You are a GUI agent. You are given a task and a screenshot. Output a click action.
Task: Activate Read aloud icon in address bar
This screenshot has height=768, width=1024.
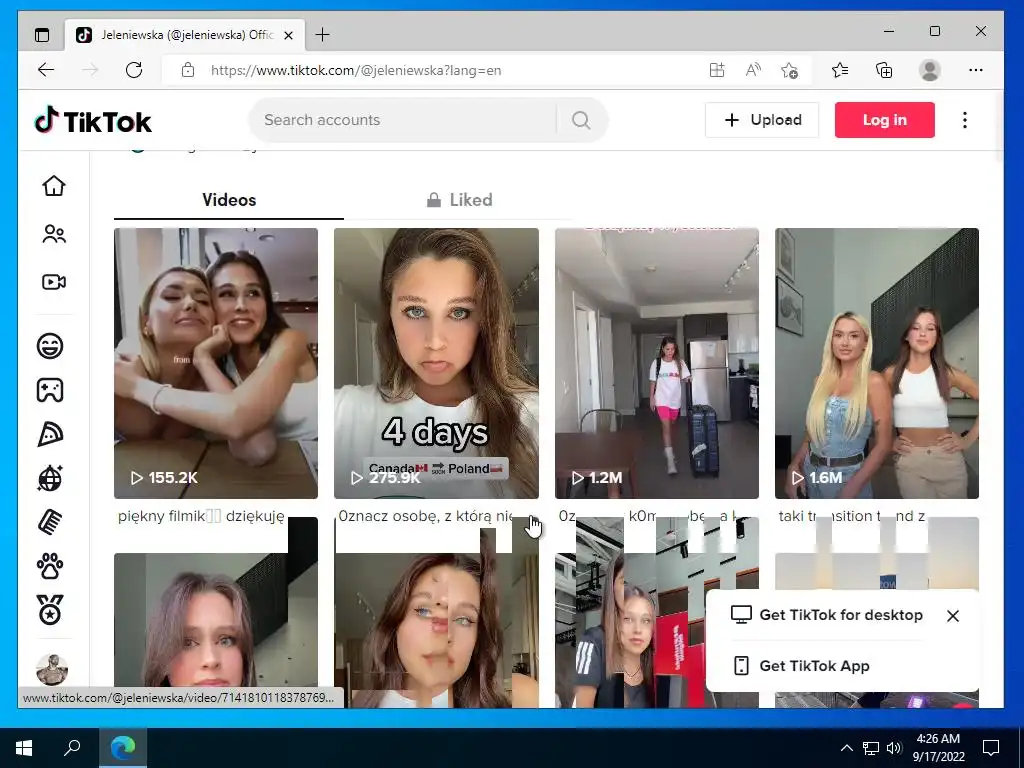pos(753,70)
